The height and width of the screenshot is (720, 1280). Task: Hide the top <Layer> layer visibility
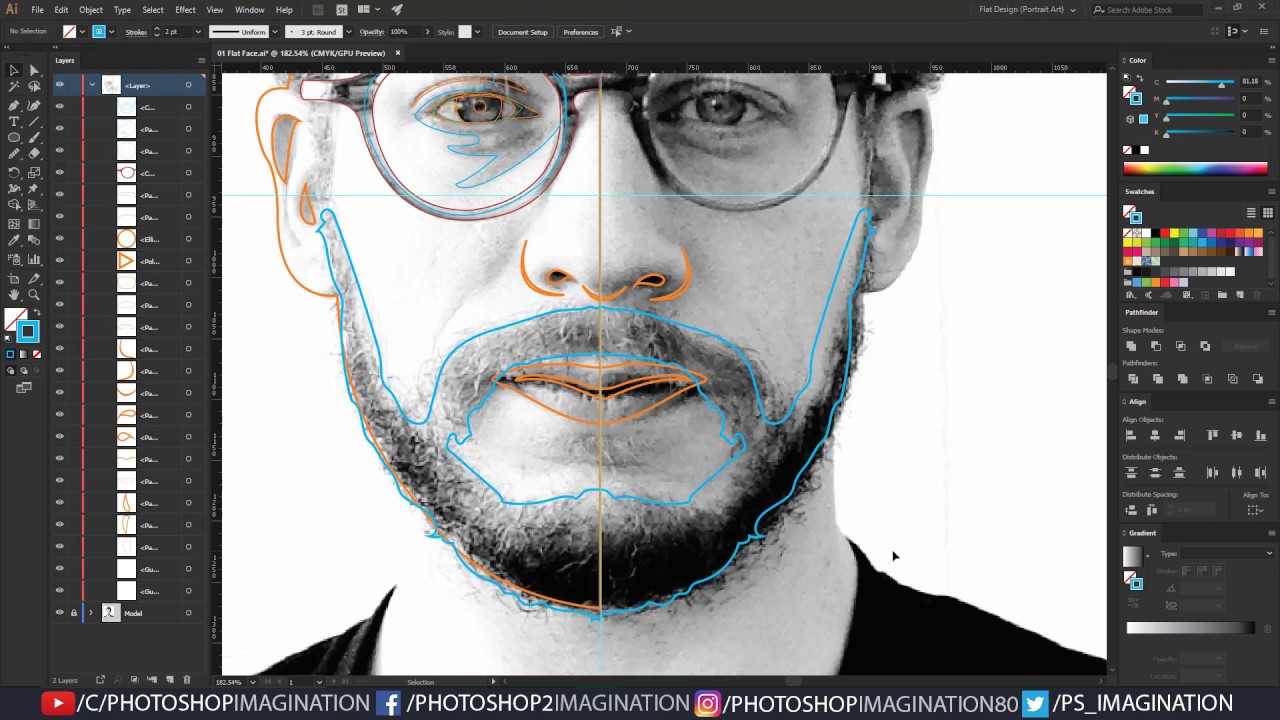(x=59, y=85)
